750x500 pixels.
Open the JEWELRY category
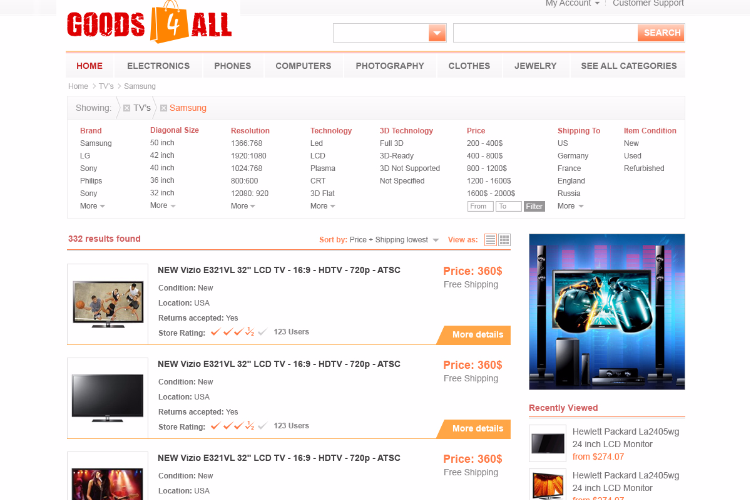(535, 66)
